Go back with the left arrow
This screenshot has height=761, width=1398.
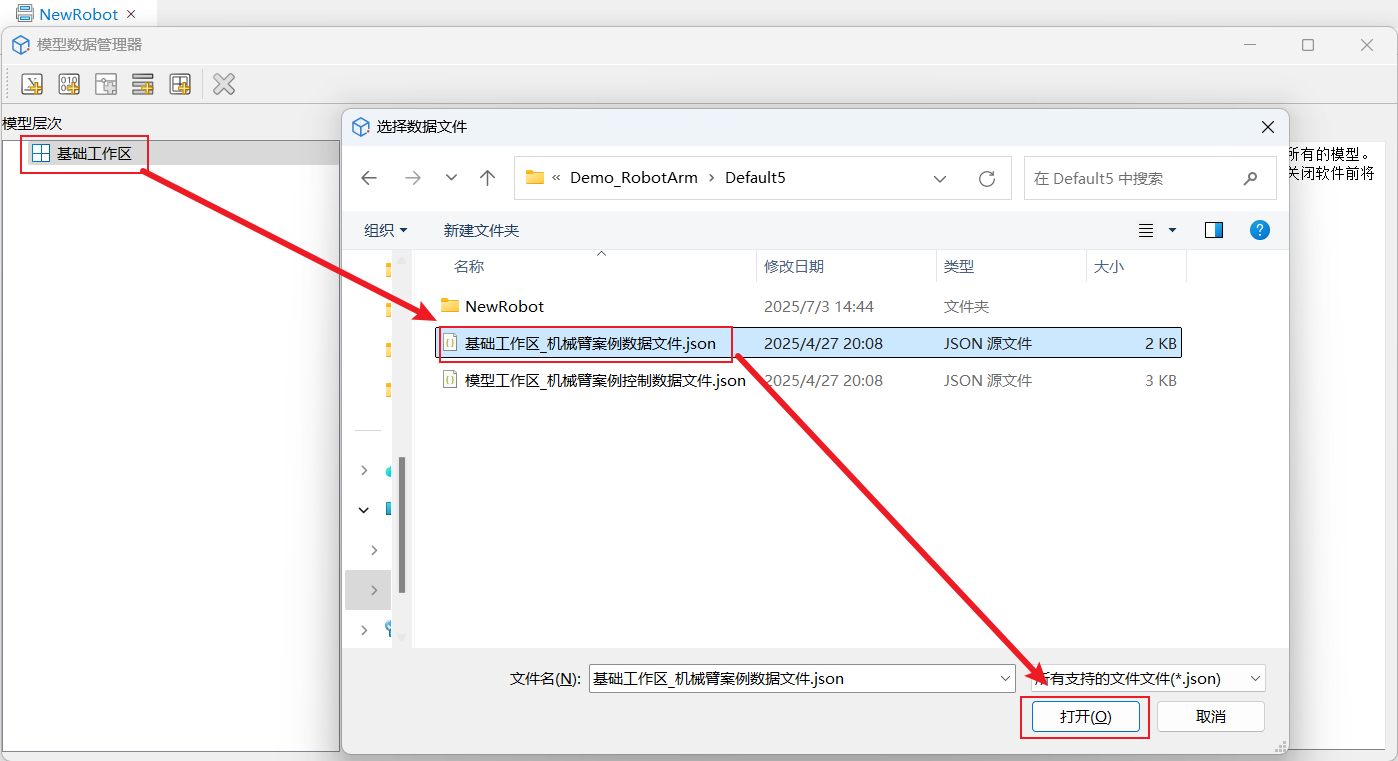click(369, 178)
